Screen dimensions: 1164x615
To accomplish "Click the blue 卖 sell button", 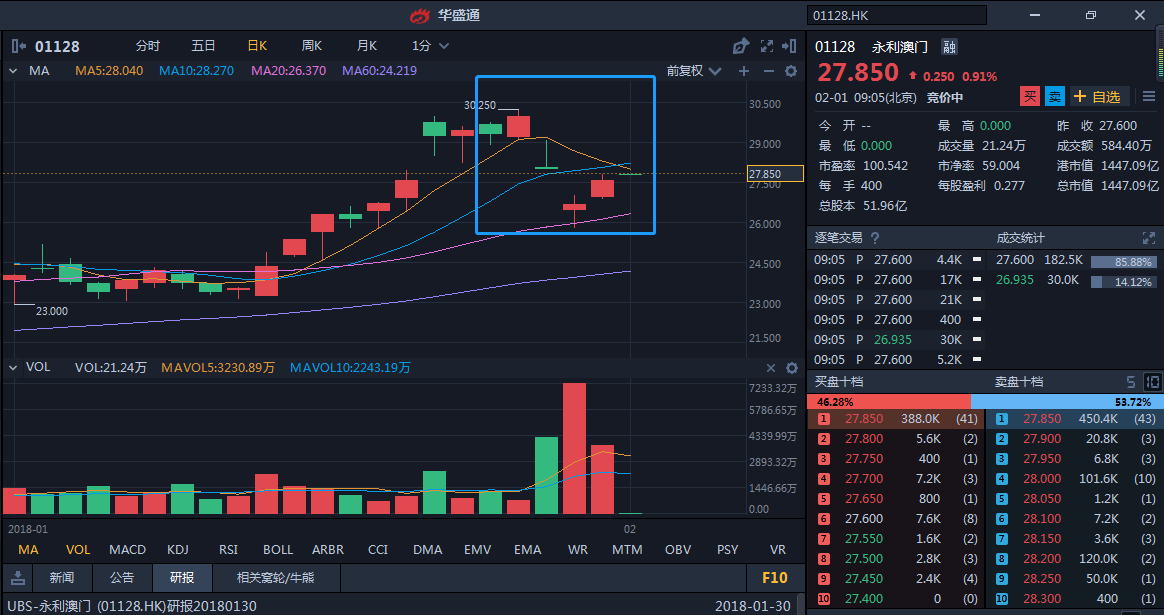I will [x=1055, y=97].
